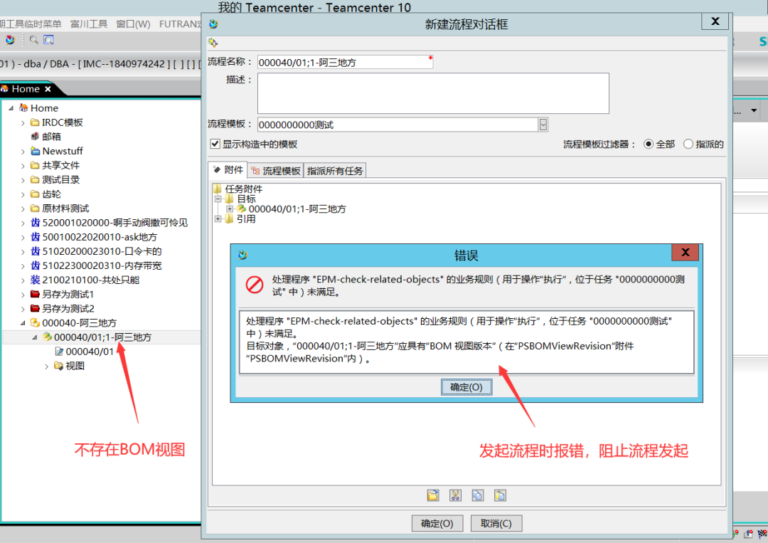Click the 描述 description text area
This screenshot has height=543, width=768.
point(433,94)
